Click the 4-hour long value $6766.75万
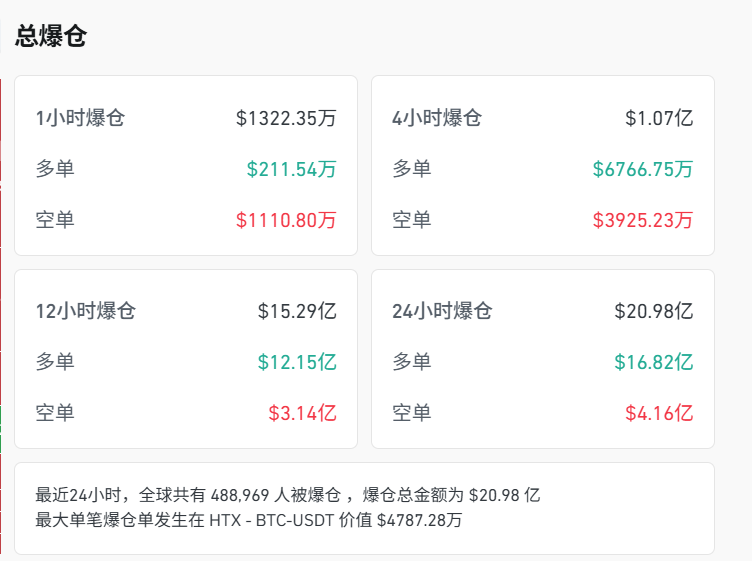This screenshot has width=752, height=561. (x=642, y=169)
